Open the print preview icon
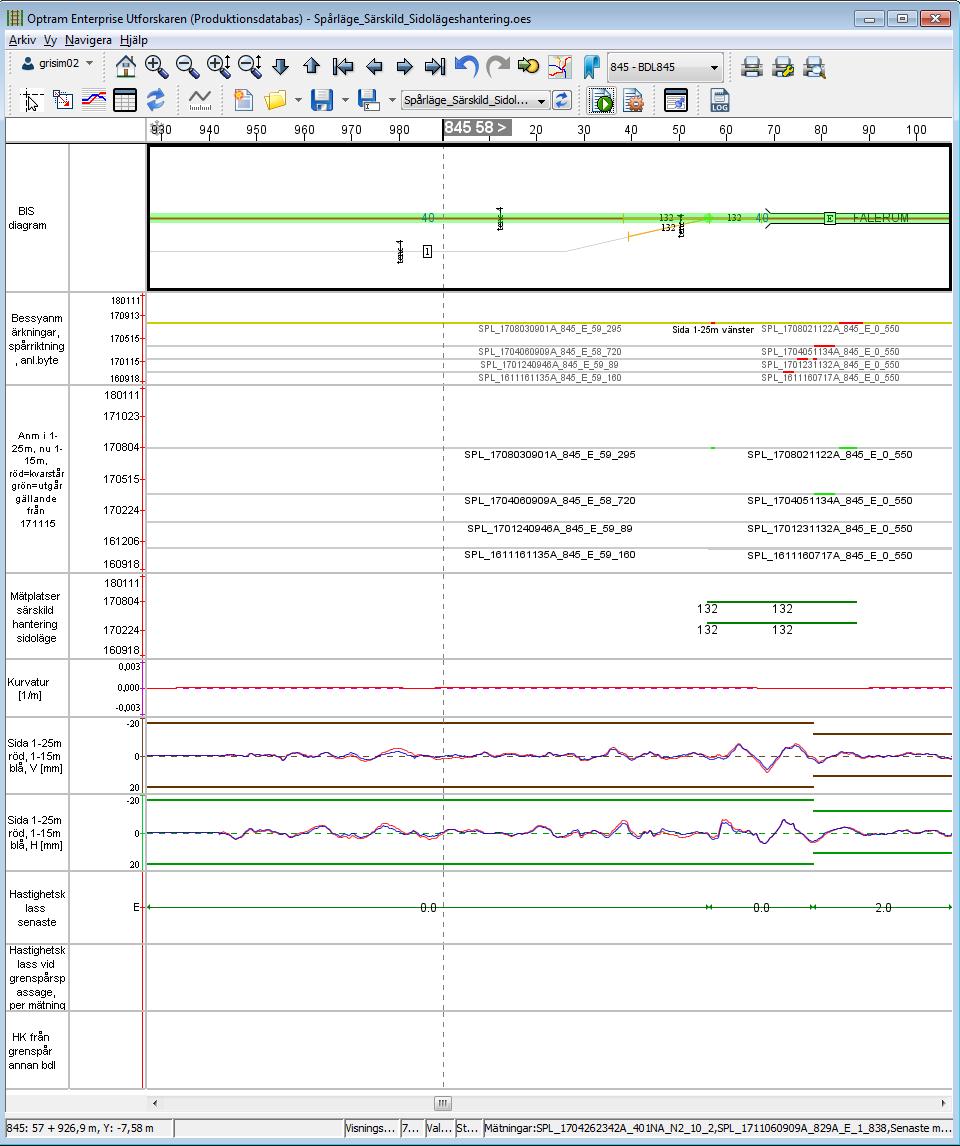The width and height of the screenshot is (960, 1146). (x=814, y=67)
